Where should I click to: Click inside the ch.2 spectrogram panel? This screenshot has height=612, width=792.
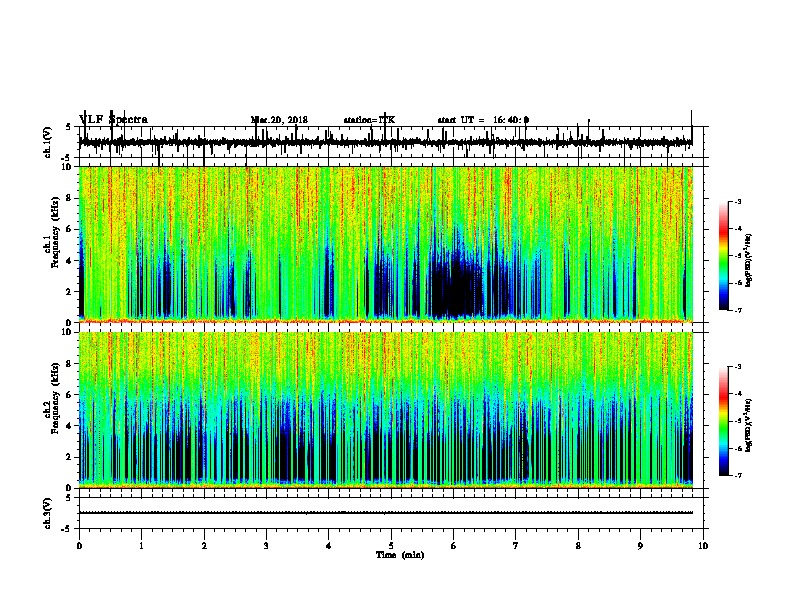coord(386,410)
